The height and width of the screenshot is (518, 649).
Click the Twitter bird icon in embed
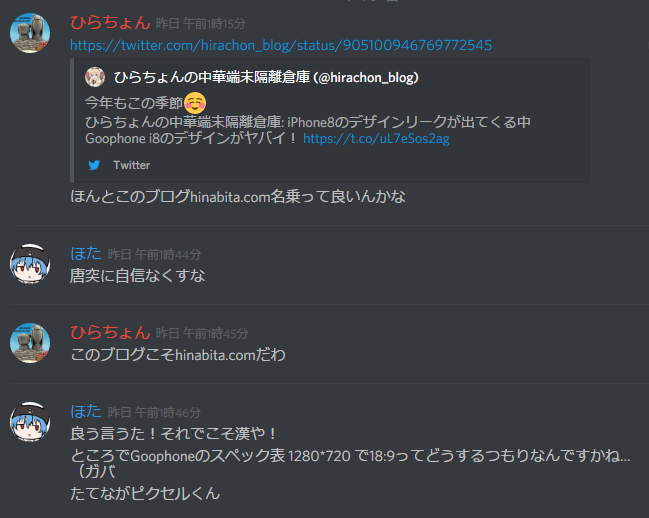point(94,165)
